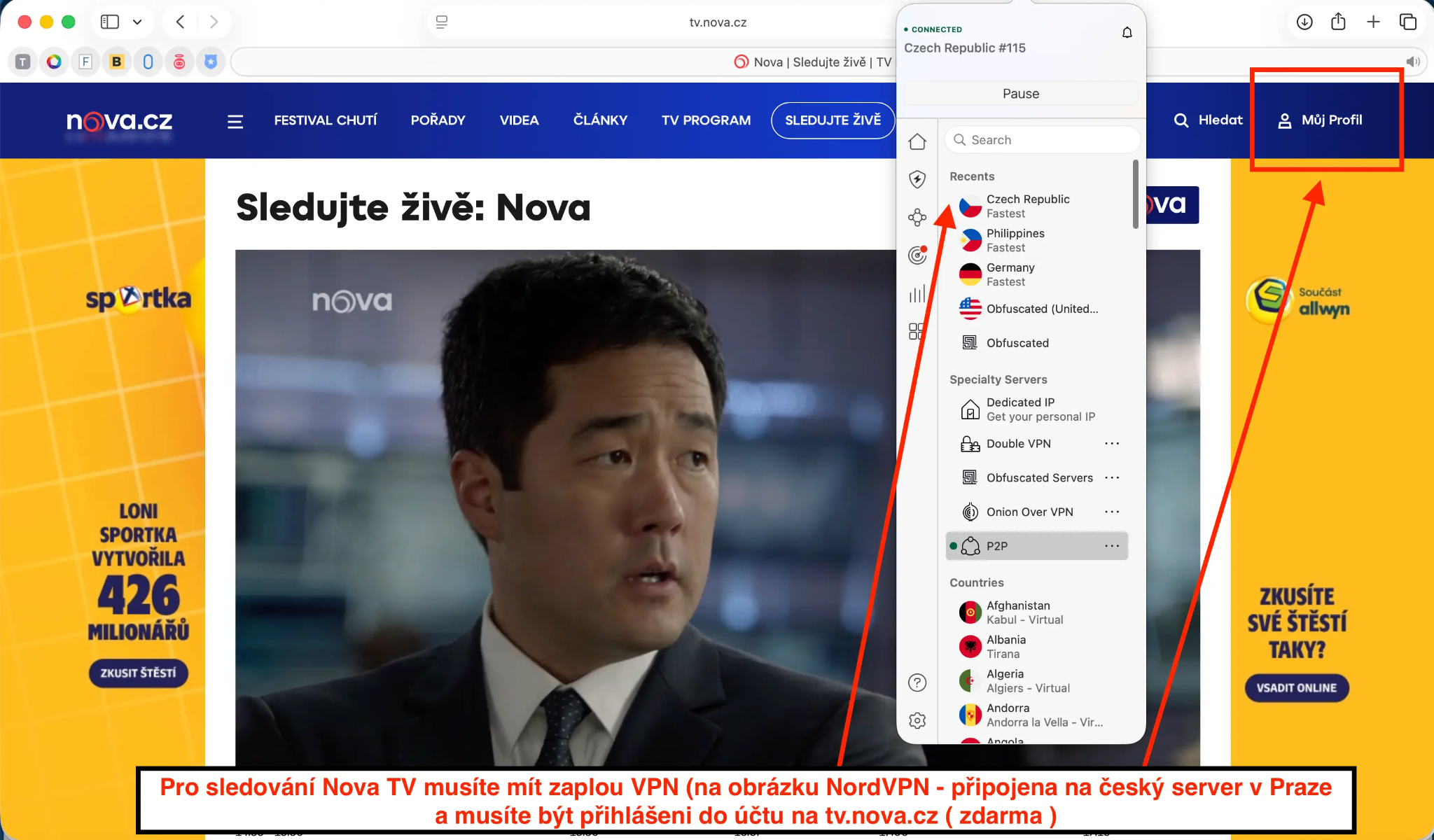Open NordVPN notifications bell
1434x840 pixels.
1127,32
